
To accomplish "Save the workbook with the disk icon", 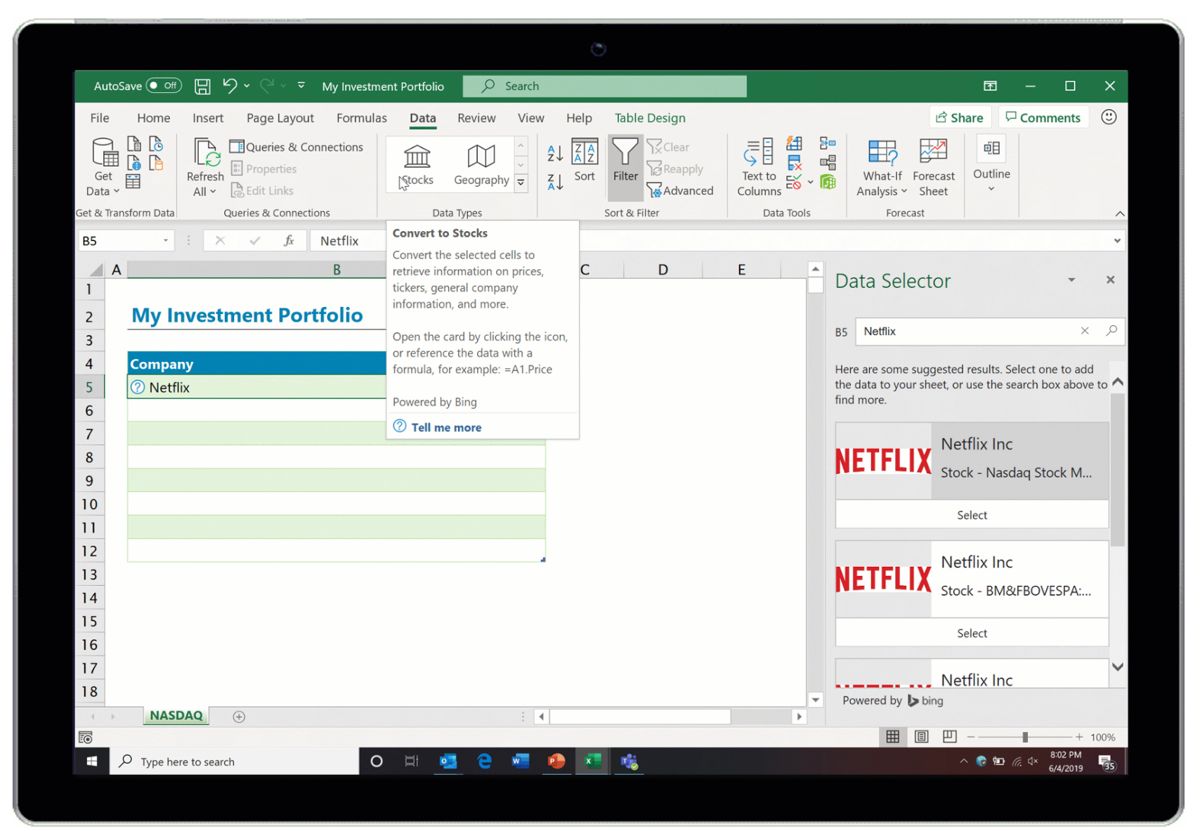I will 202,86.
